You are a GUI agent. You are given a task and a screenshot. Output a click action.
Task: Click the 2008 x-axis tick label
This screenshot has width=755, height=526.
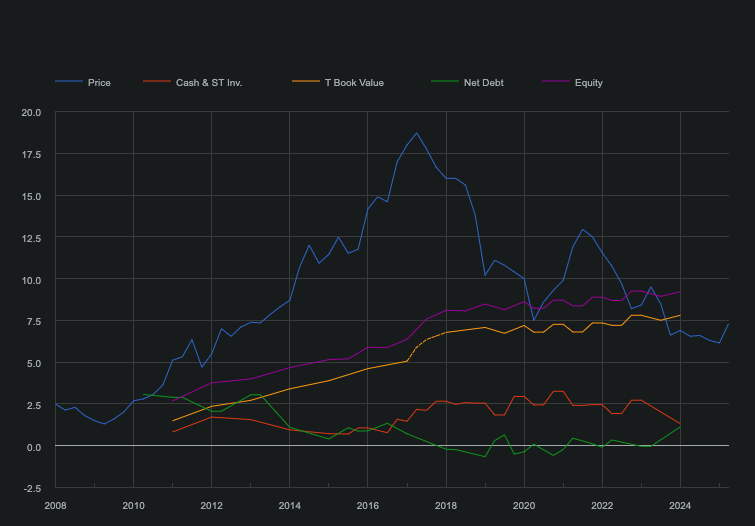pyautogui.click(x=55, y=505)
